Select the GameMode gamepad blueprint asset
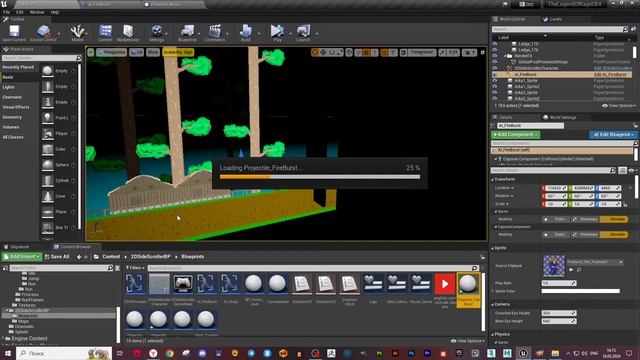640x360 pixels. 182,284
